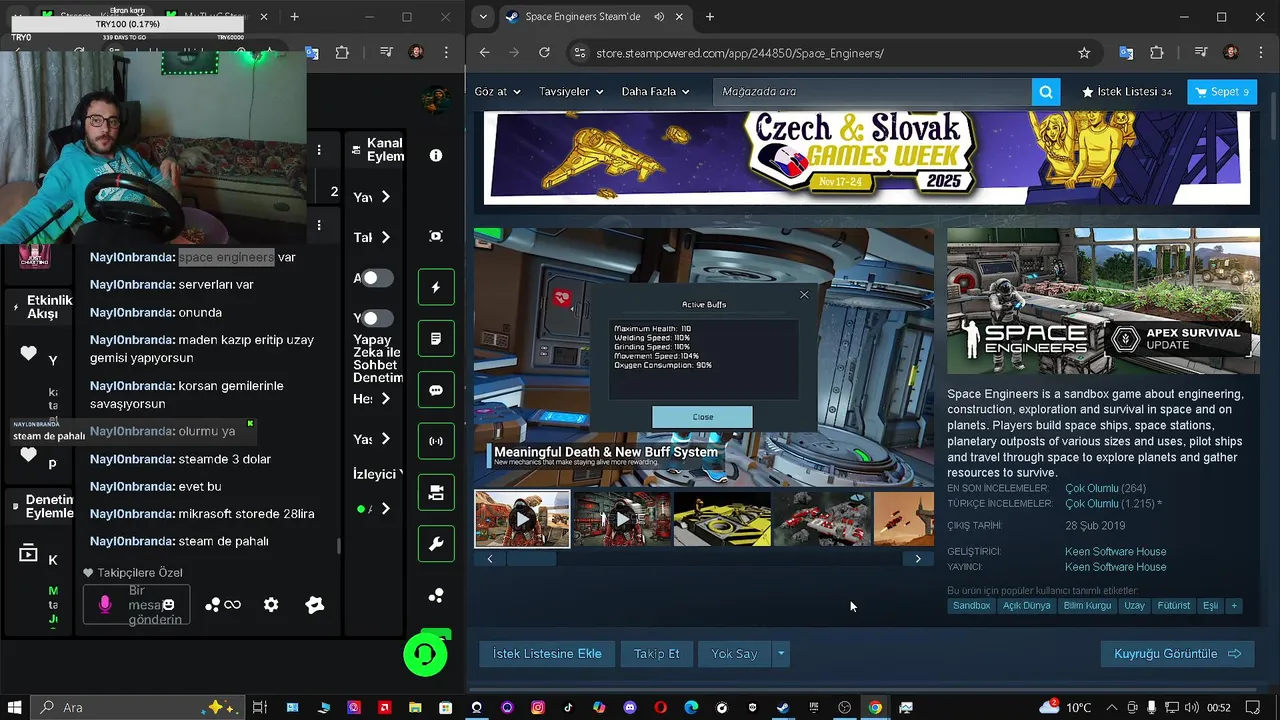Open the chat bubble sidebar icon
Image resolution: width=1280 pixels, height=720 pixels.
(x=436, y=390)
